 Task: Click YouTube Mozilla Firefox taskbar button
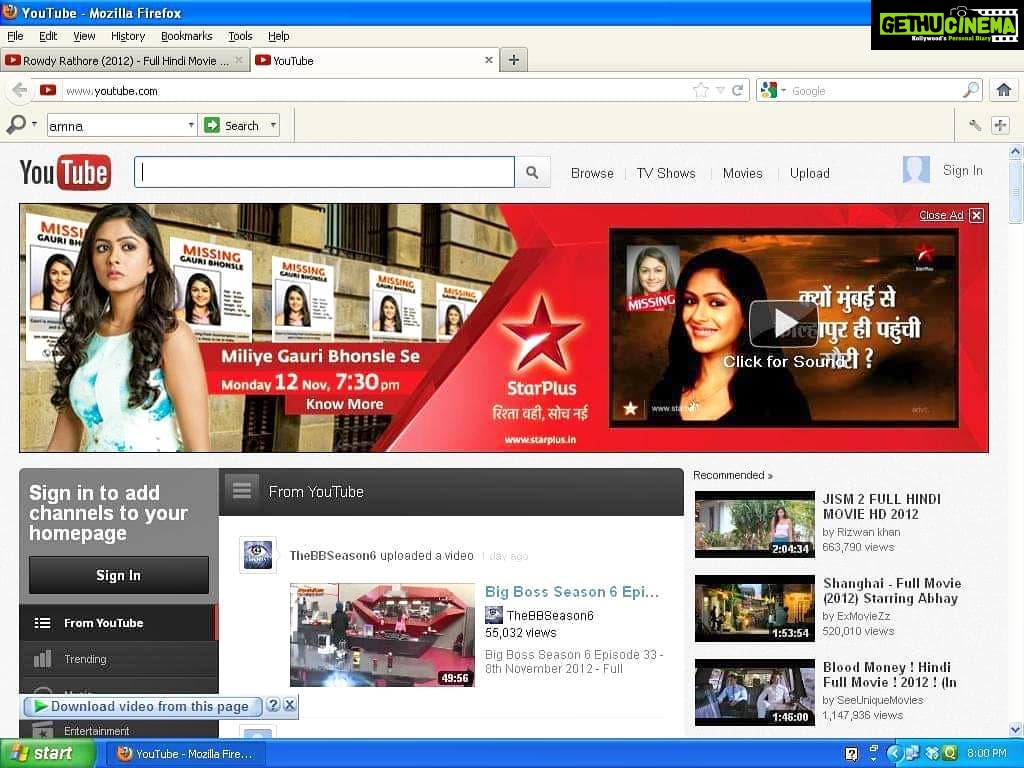tap(186, 754)
